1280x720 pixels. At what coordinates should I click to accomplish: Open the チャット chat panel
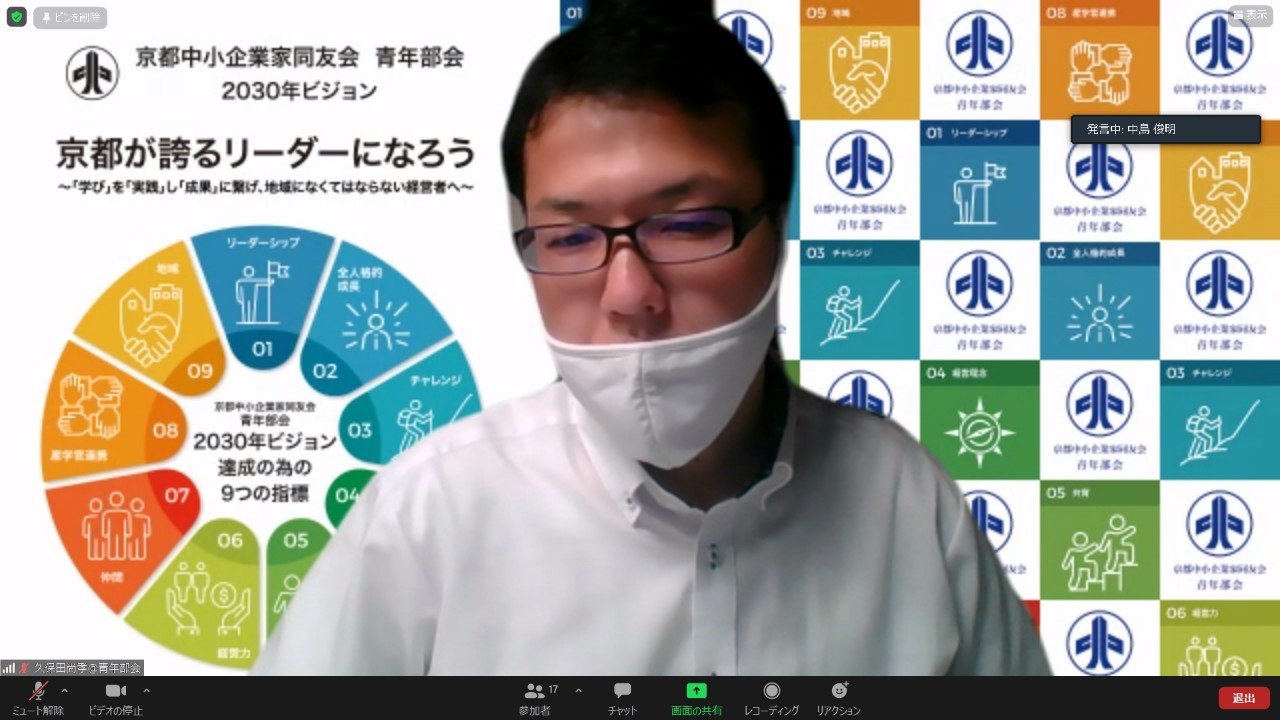click(622, 698)
